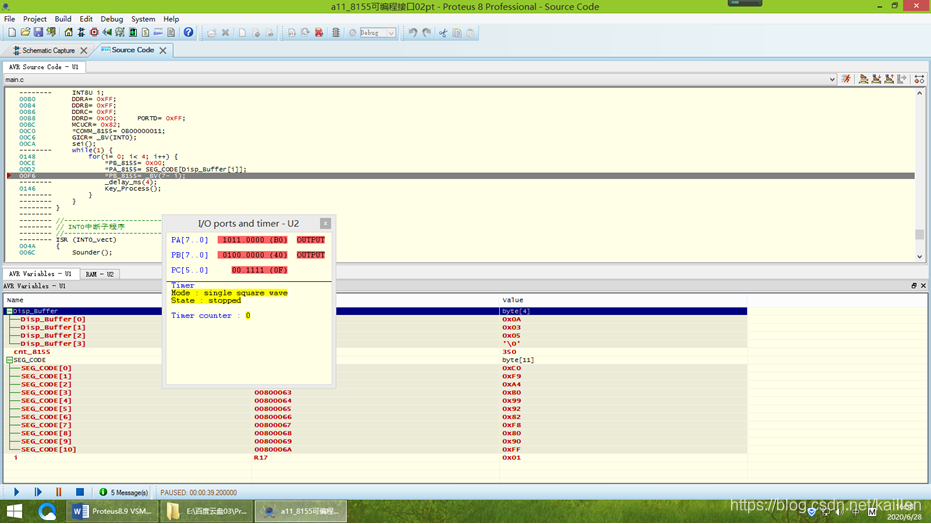Step into function boot icon
This screenshot has height=524, width=931.
tap(876, 79)
